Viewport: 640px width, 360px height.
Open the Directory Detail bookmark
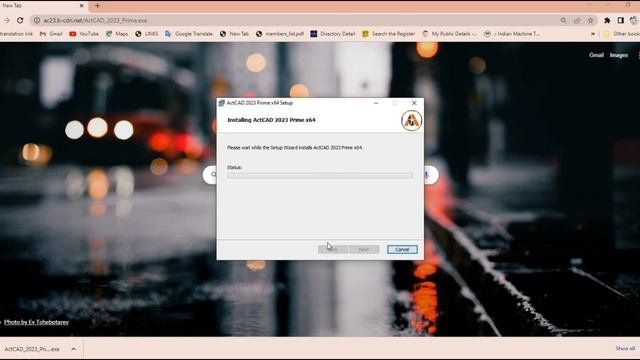(333, 34)
